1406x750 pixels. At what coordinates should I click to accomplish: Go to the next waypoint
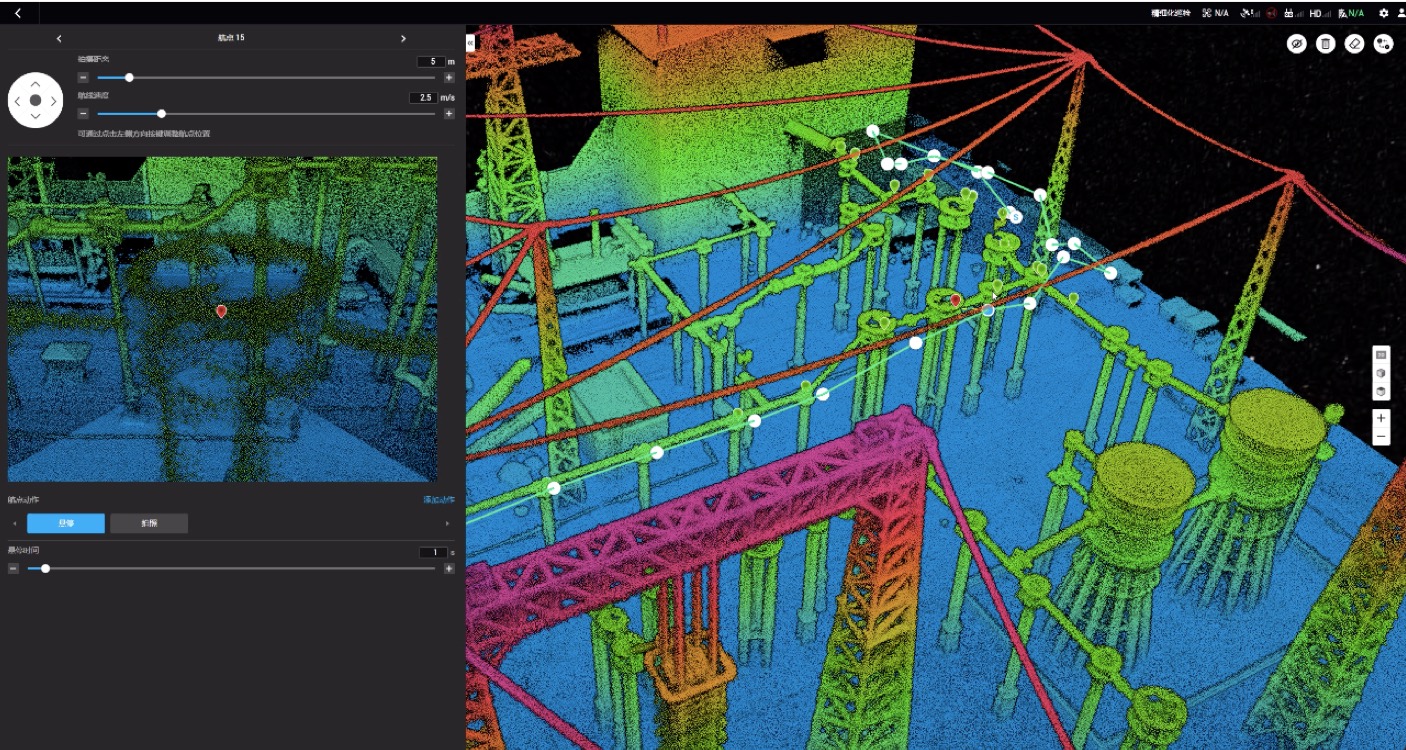403,38
